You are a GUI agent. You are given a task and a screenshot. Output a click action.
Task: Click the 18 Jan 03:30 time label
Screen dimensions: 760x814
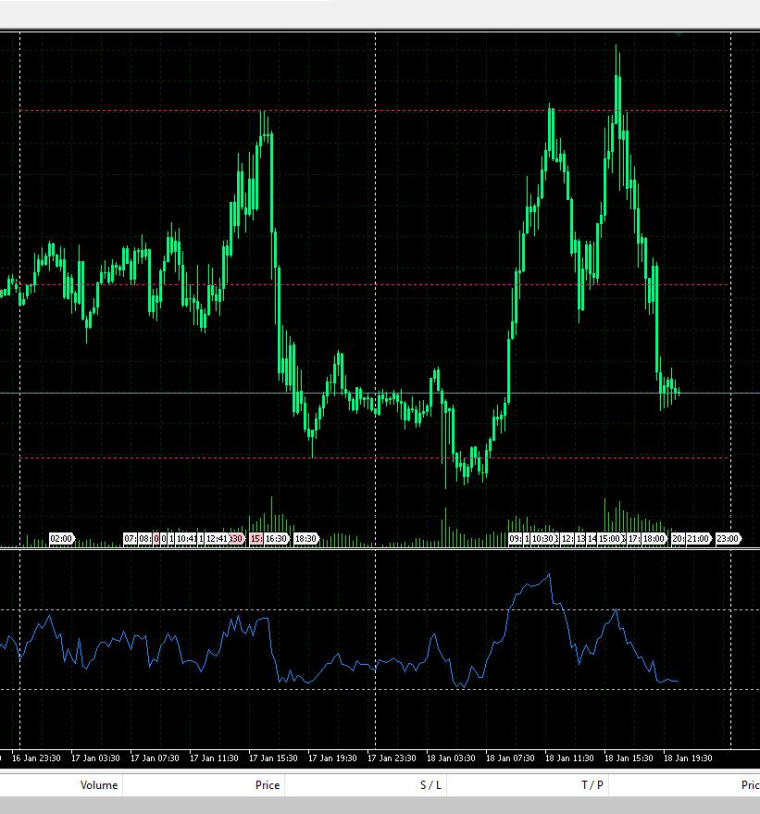point(451,758)
